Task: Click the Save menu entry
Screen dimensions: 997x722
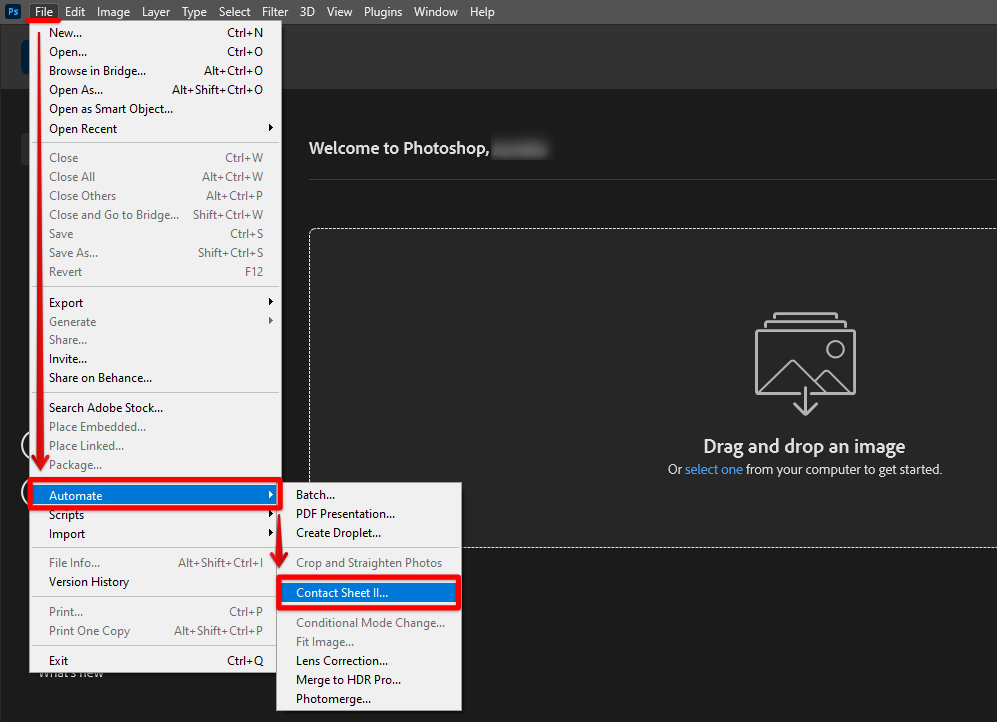Action: pyautogui.click(x=156, y=234)
